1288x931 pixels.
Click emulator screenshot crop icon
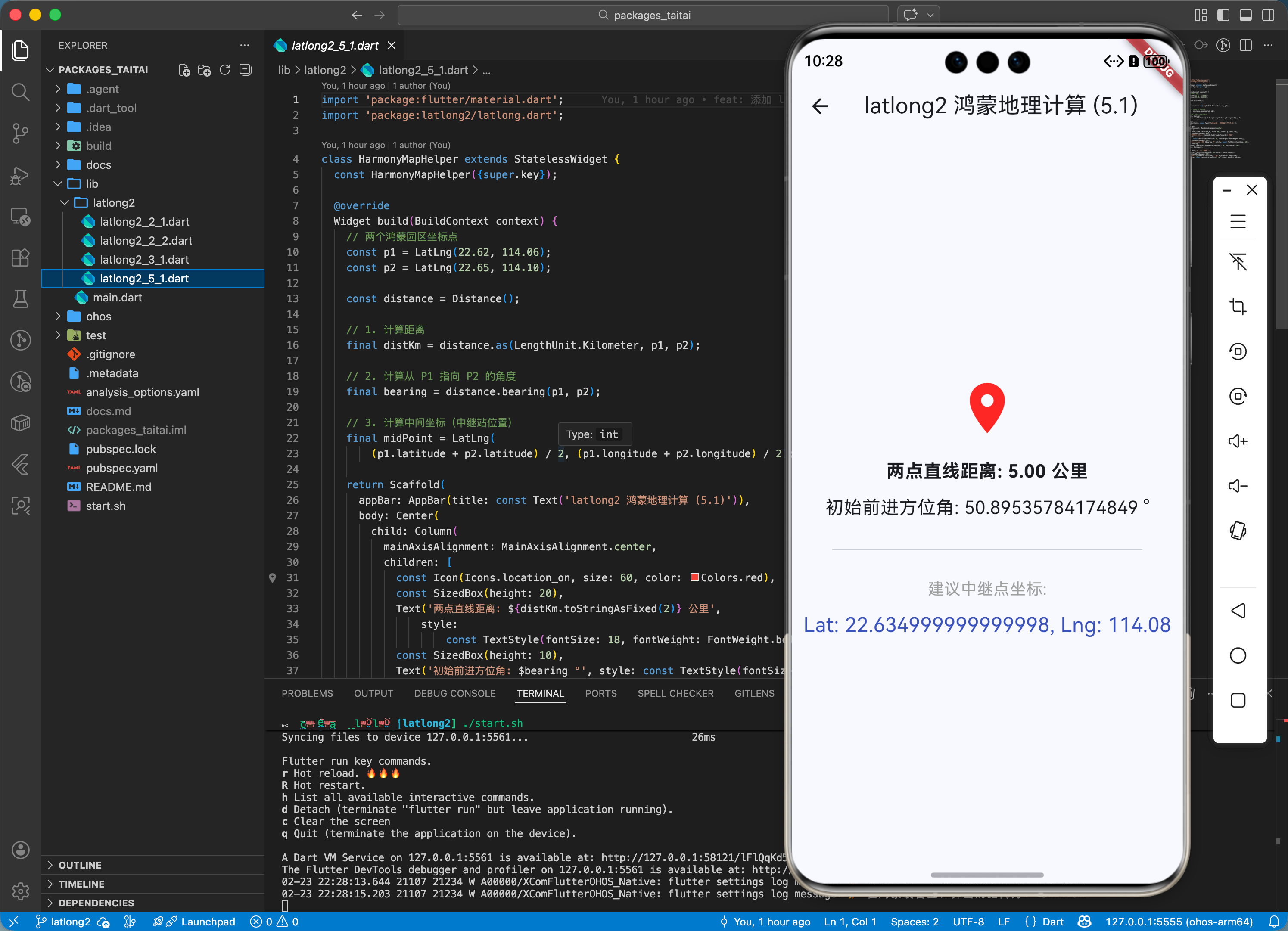pyautogui.click(x=1238, y=307)
